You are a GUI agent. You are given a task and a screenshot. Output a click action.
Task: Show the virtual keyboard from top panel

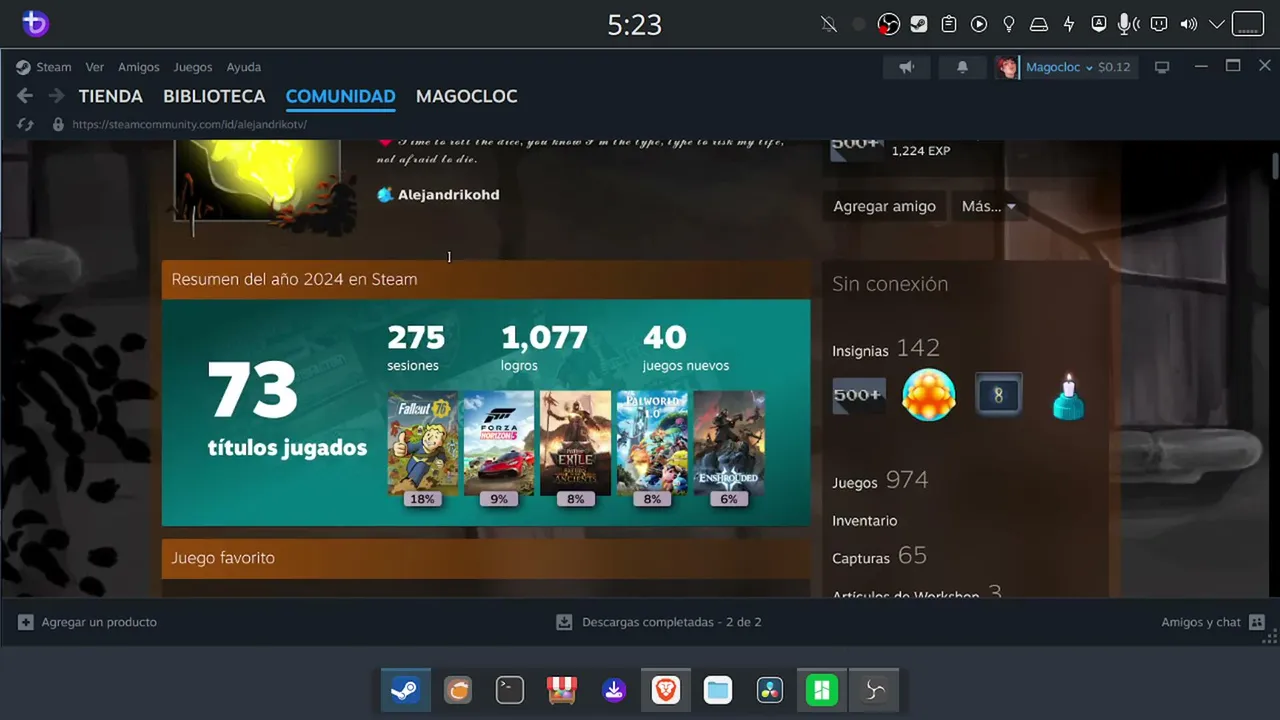click(1248, 24)
